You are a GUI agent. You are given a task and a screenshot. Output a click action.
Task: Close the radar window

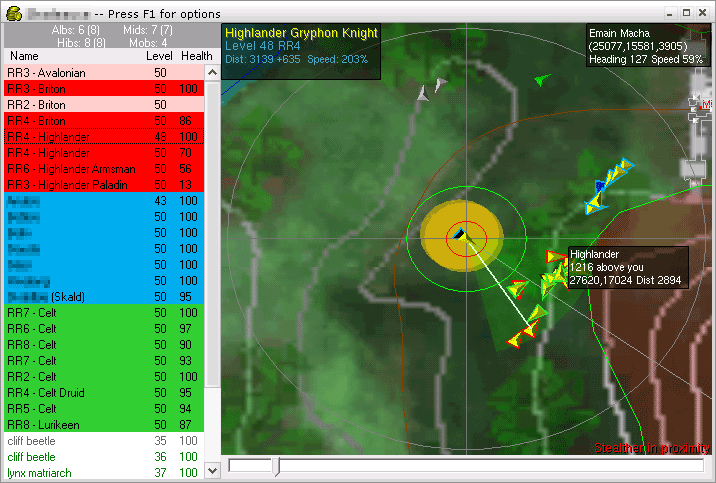703,13
